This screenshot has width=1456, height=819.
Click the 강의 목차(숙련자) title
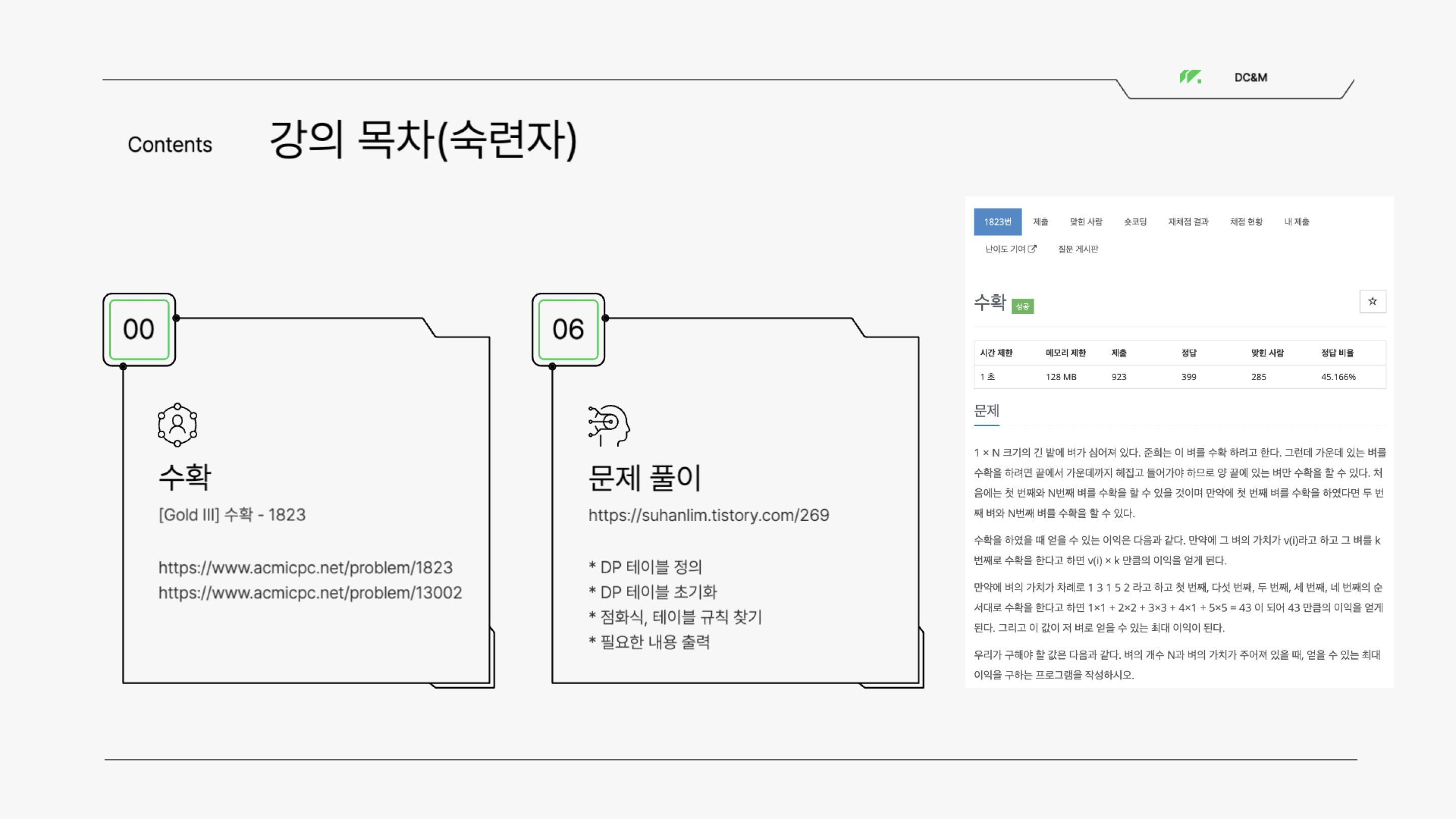click(x=423, y=140)
